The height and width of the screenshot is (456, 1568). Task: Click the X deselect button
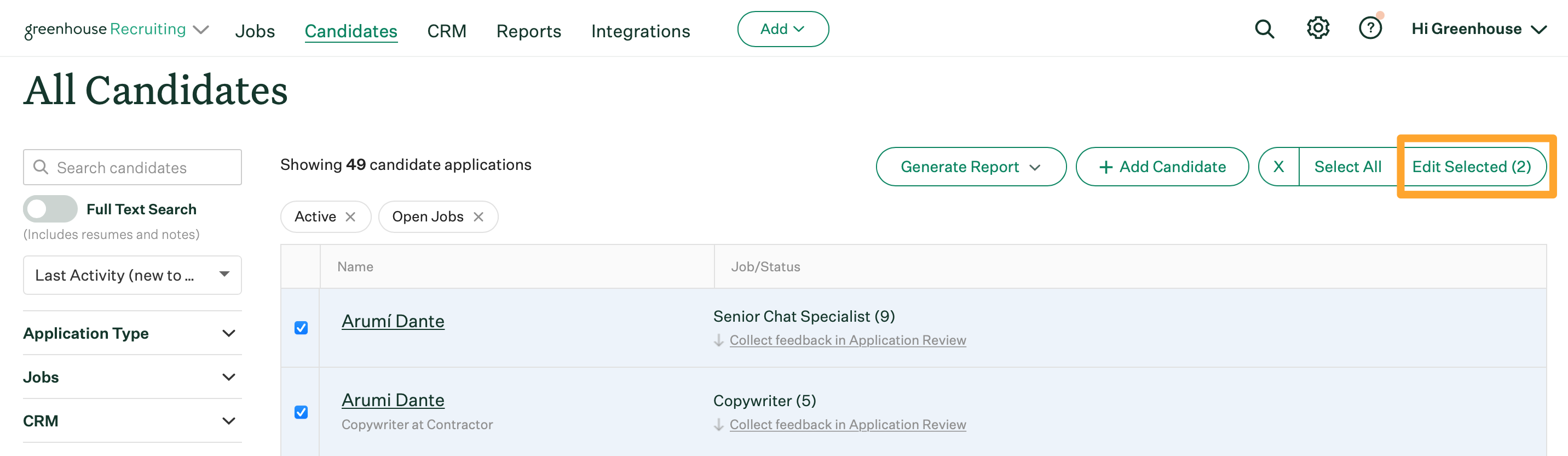click(x=1278, y=167)
